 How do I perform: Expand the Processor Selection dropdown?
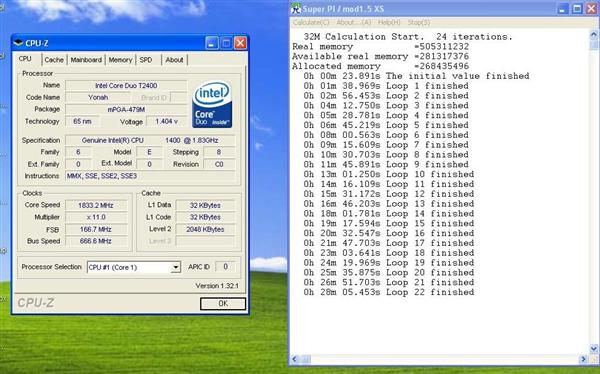tap(176, 267)
